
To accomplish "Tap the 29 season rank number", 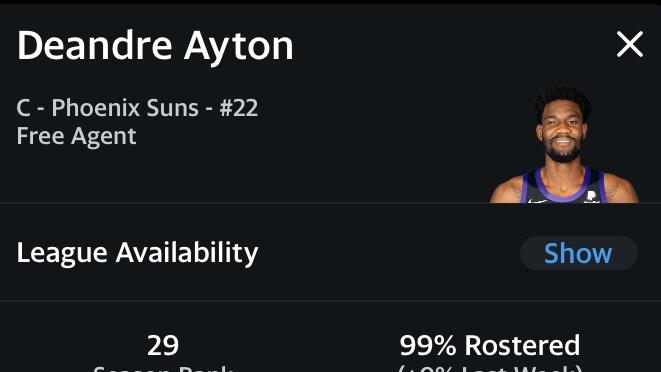I will (x=163, y=345).
